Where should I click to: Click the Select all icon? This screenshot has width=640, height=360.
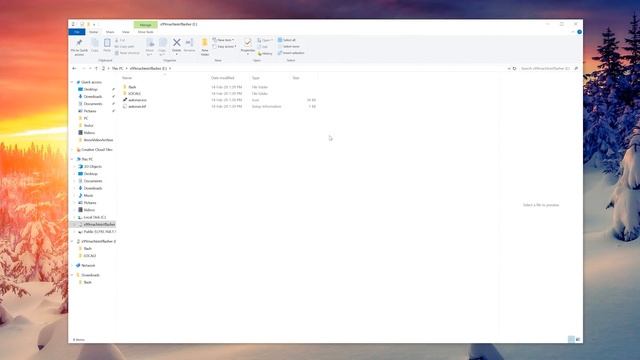coord(280,40)
